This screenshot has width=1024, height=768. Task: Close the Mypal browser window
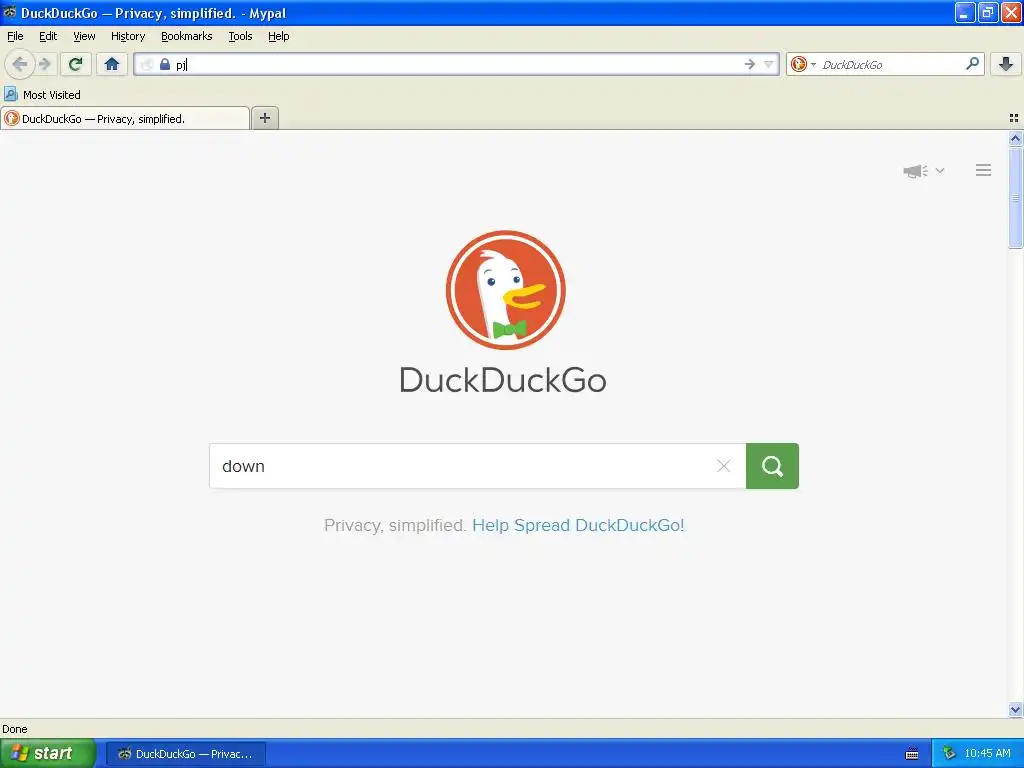(x=1011, y=12)
